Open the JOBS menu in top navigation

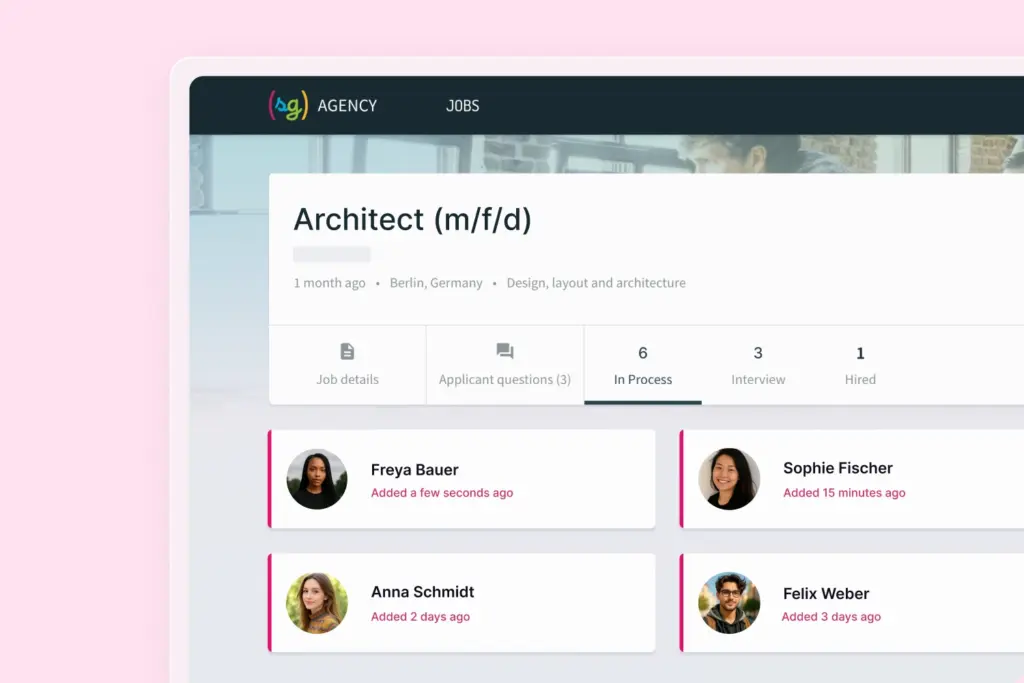coord(462,106)
